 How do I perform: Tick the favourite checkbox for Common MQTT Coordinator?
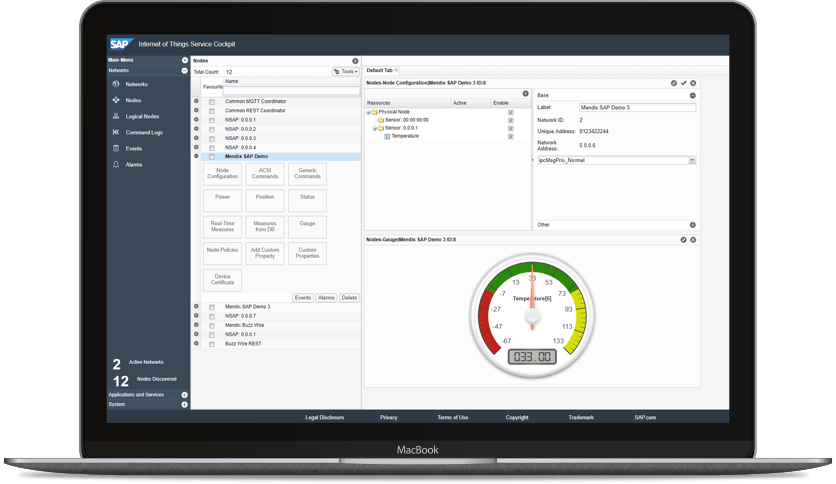click(212, 102)
